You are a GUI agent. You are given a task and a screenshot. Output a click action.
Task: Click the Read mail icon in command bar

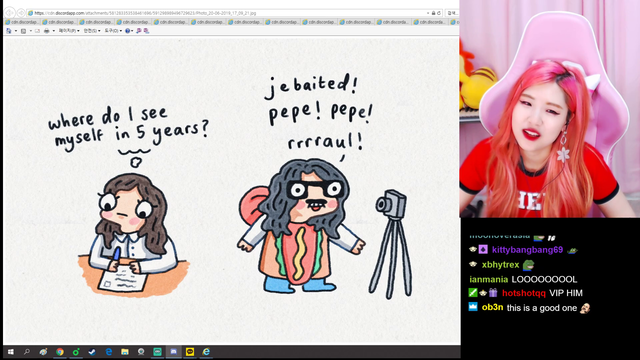coord(37,31)
